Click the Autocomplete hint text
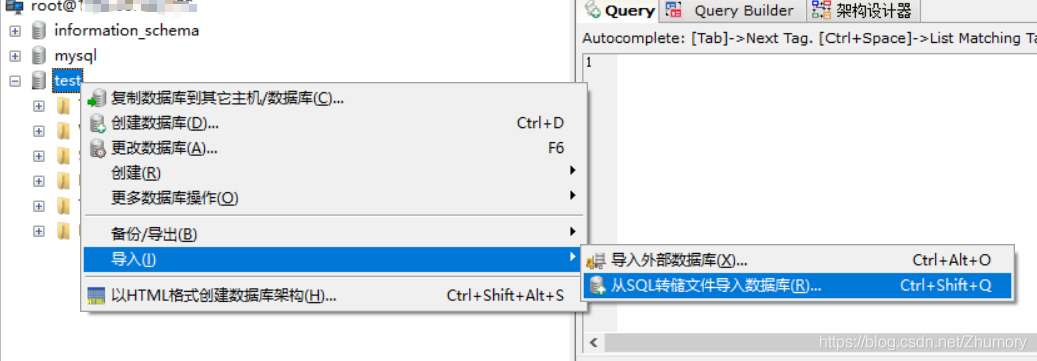This screenshot has height=361, width=1037. coord(809,38)
